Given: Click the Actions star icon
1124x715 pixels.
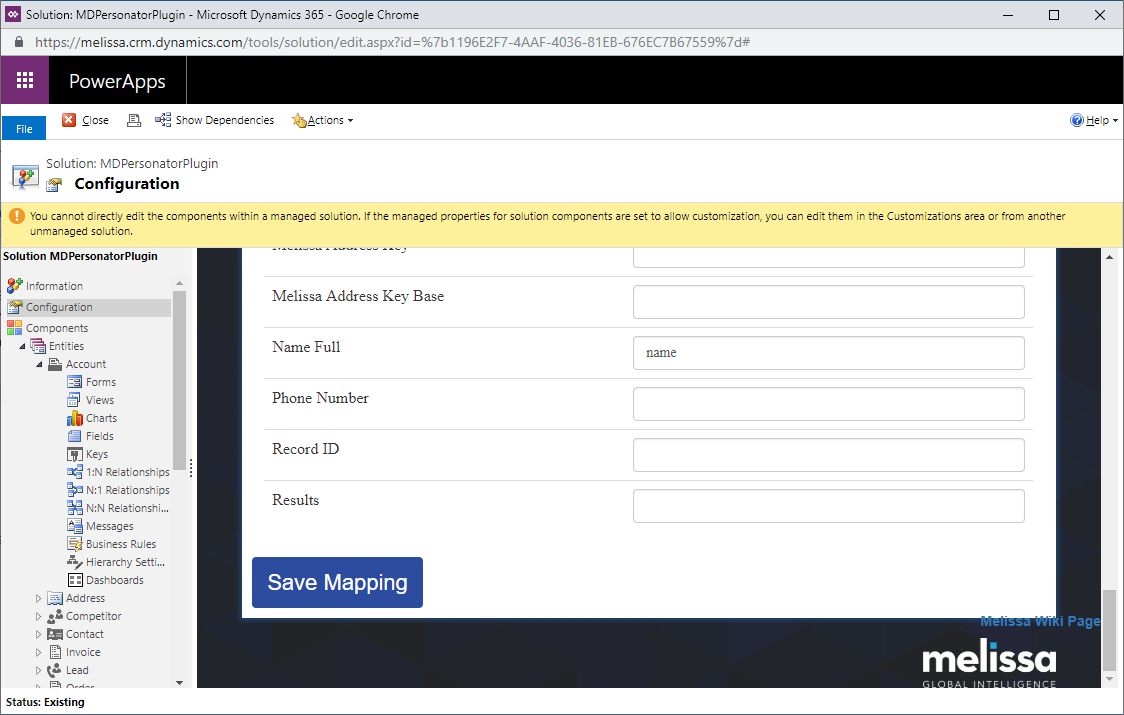Looking at the screenshot, I should pyautogui.click(x=299, y=120).
